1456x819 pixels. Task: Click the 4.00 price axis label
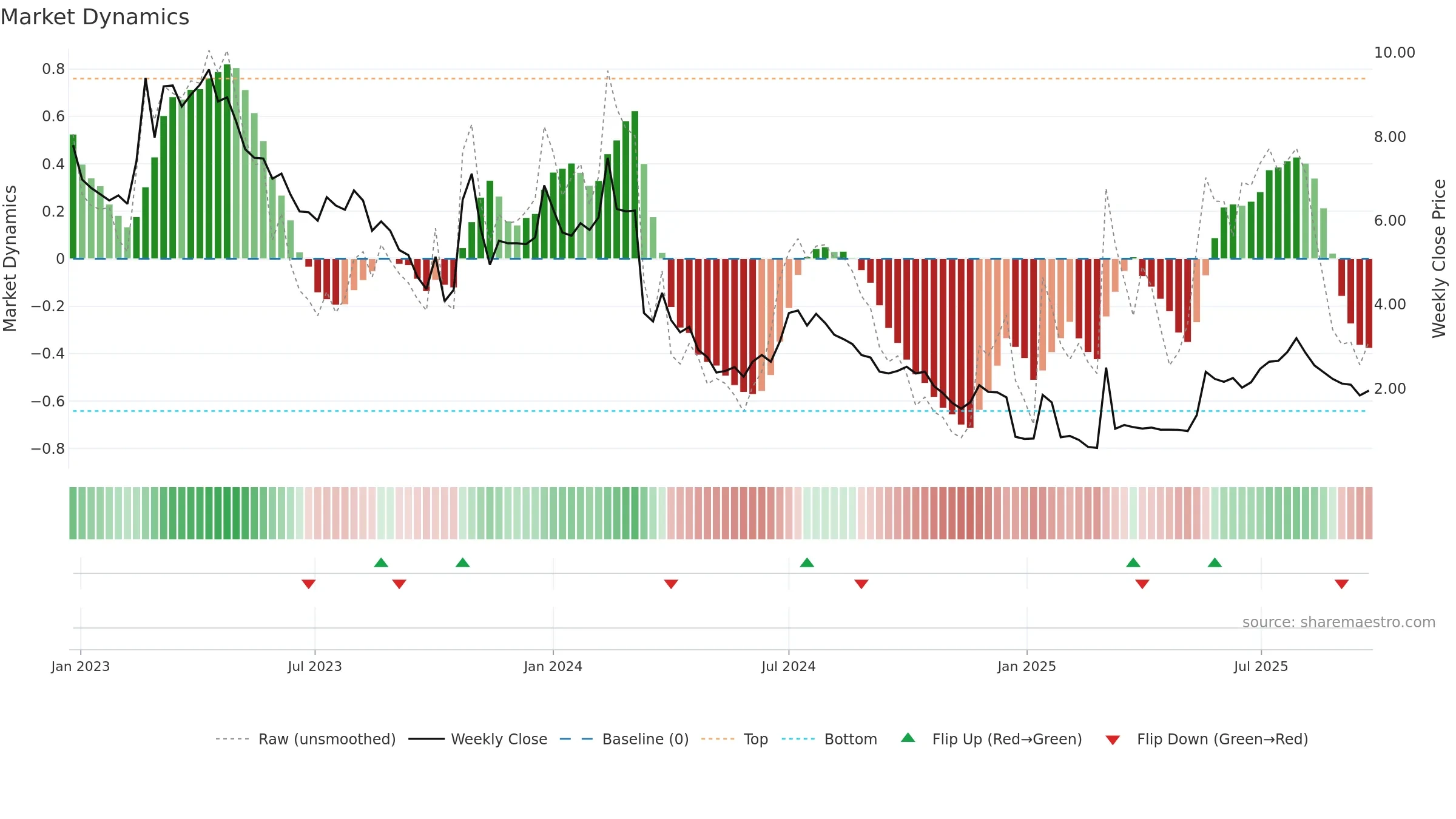pos(1390,305)
